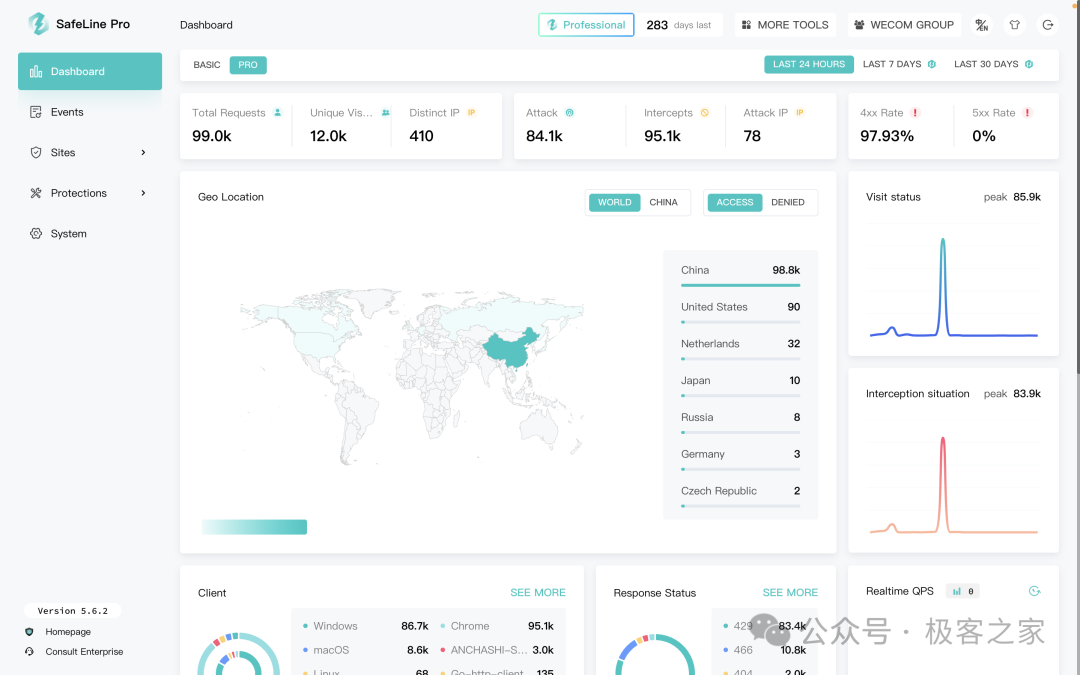This screenshot has height=675, width=1080.
Task: Switch the dashboard to BASIC mode
Action: 207,65
